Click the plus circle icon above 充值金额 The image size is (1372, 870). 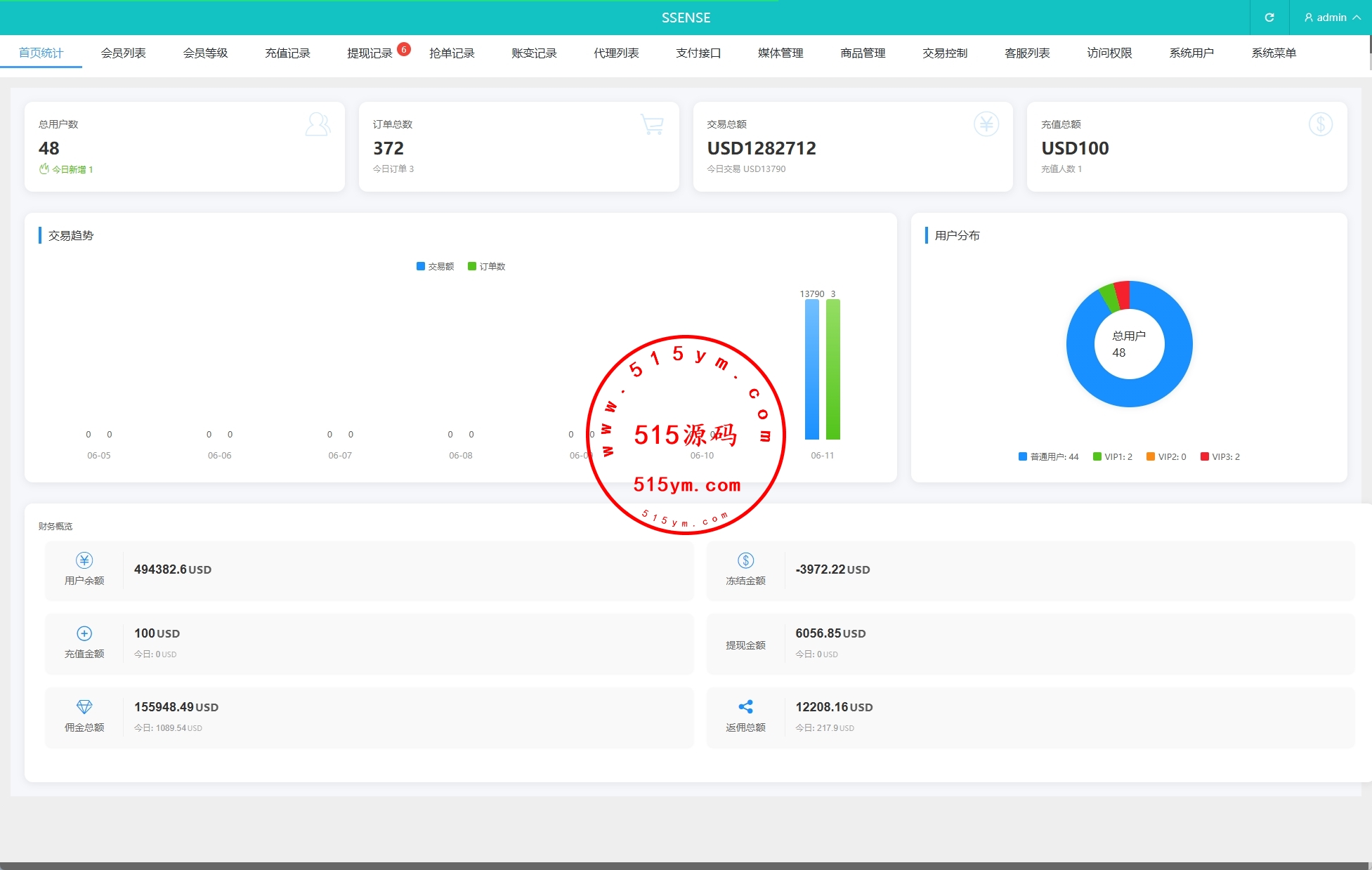84,633
